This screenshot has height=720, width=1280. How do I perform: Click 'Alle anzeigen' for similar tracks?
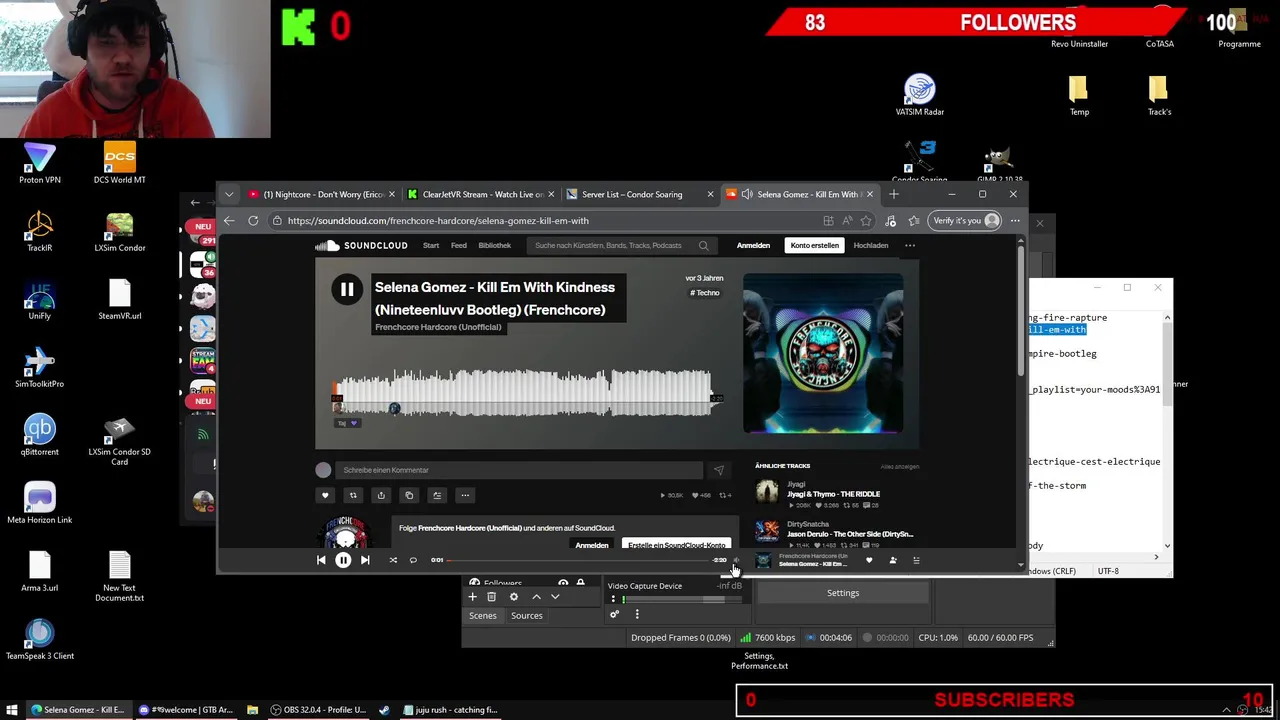point(900,466)
